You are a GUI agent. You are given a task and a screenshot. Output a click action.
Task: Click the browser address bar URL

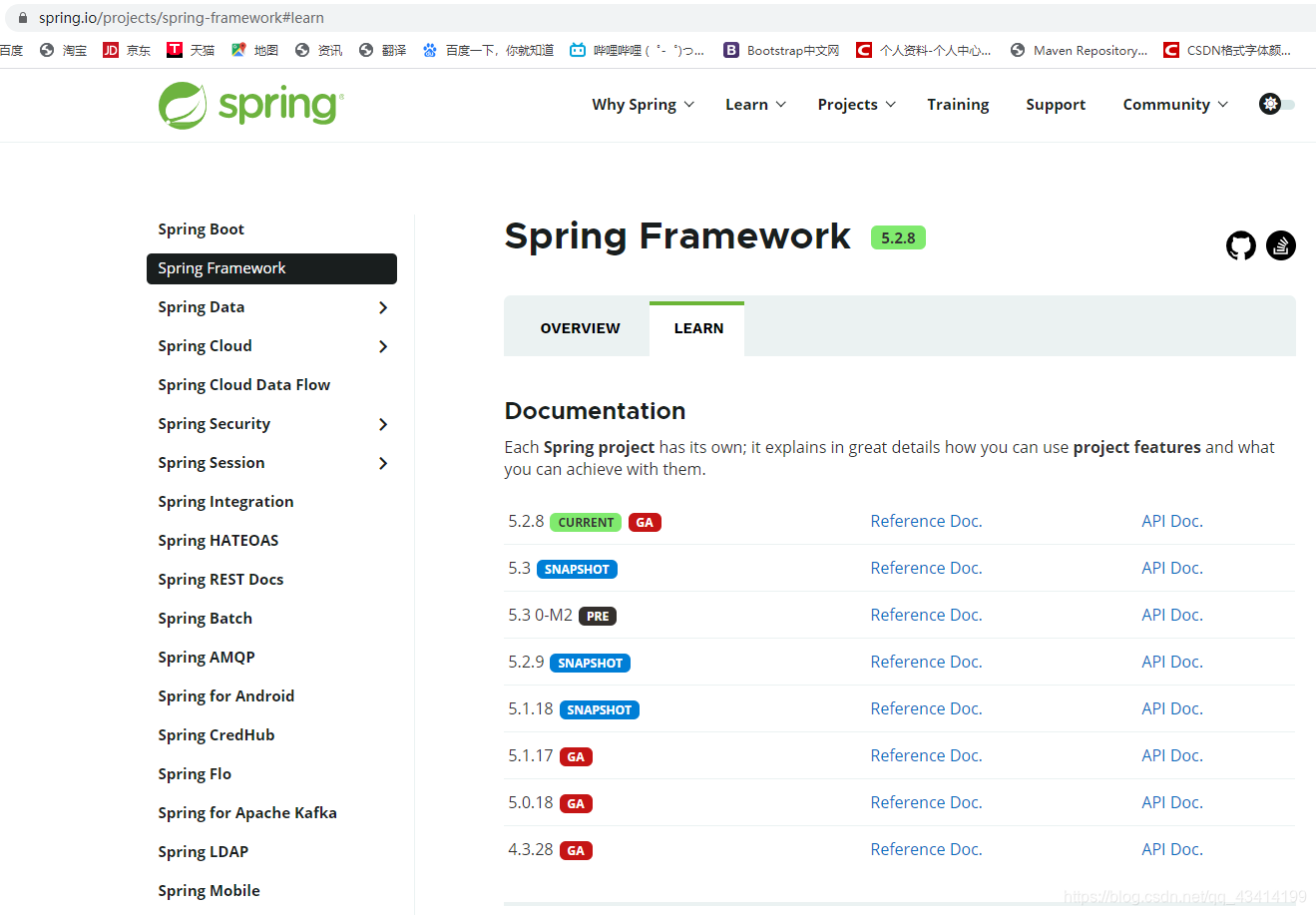click(x=182, y=18)
